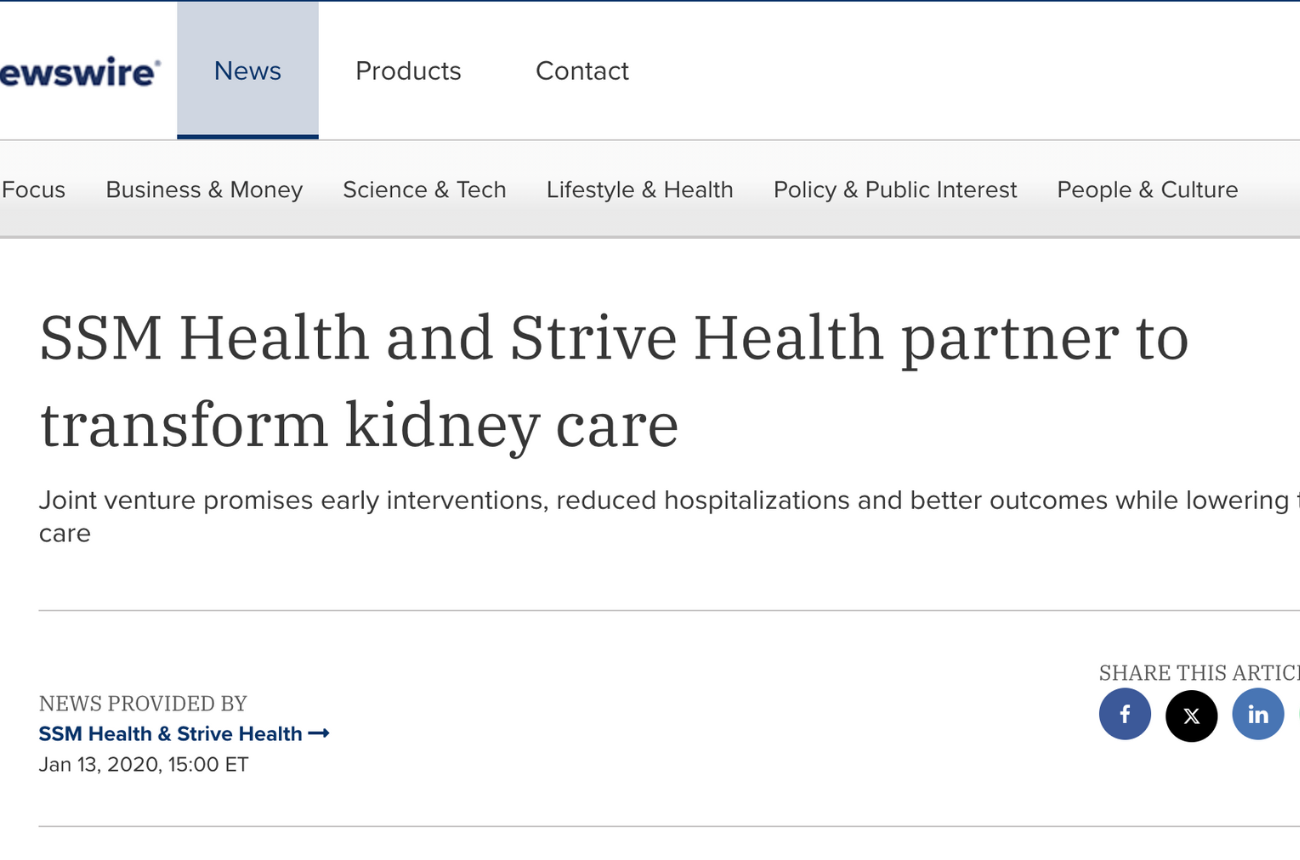The width and height of the screenshot is (1300, 860).
Task: Open SSM Health & Strive Health link
Action: pos(184,734)
